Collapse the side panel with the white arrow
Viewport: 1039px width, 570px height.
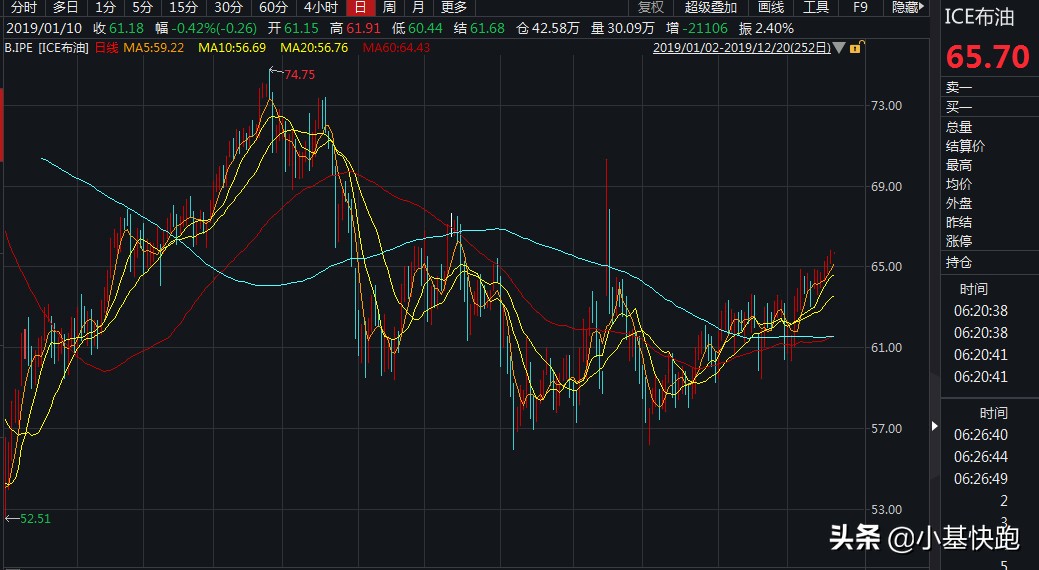click(x=936, y=425)
